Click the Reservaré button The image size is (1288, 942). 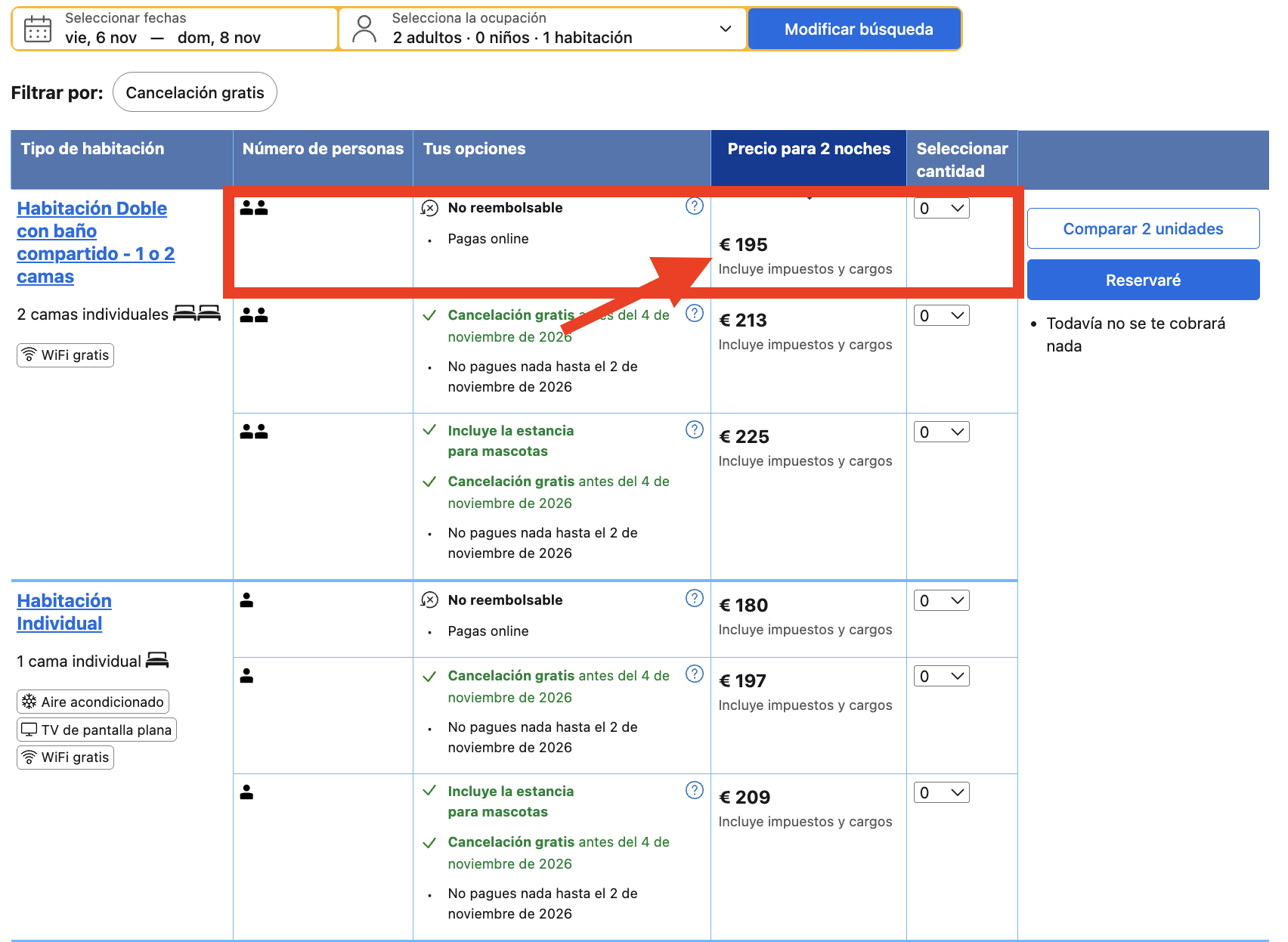click(x=1143, y=280)
